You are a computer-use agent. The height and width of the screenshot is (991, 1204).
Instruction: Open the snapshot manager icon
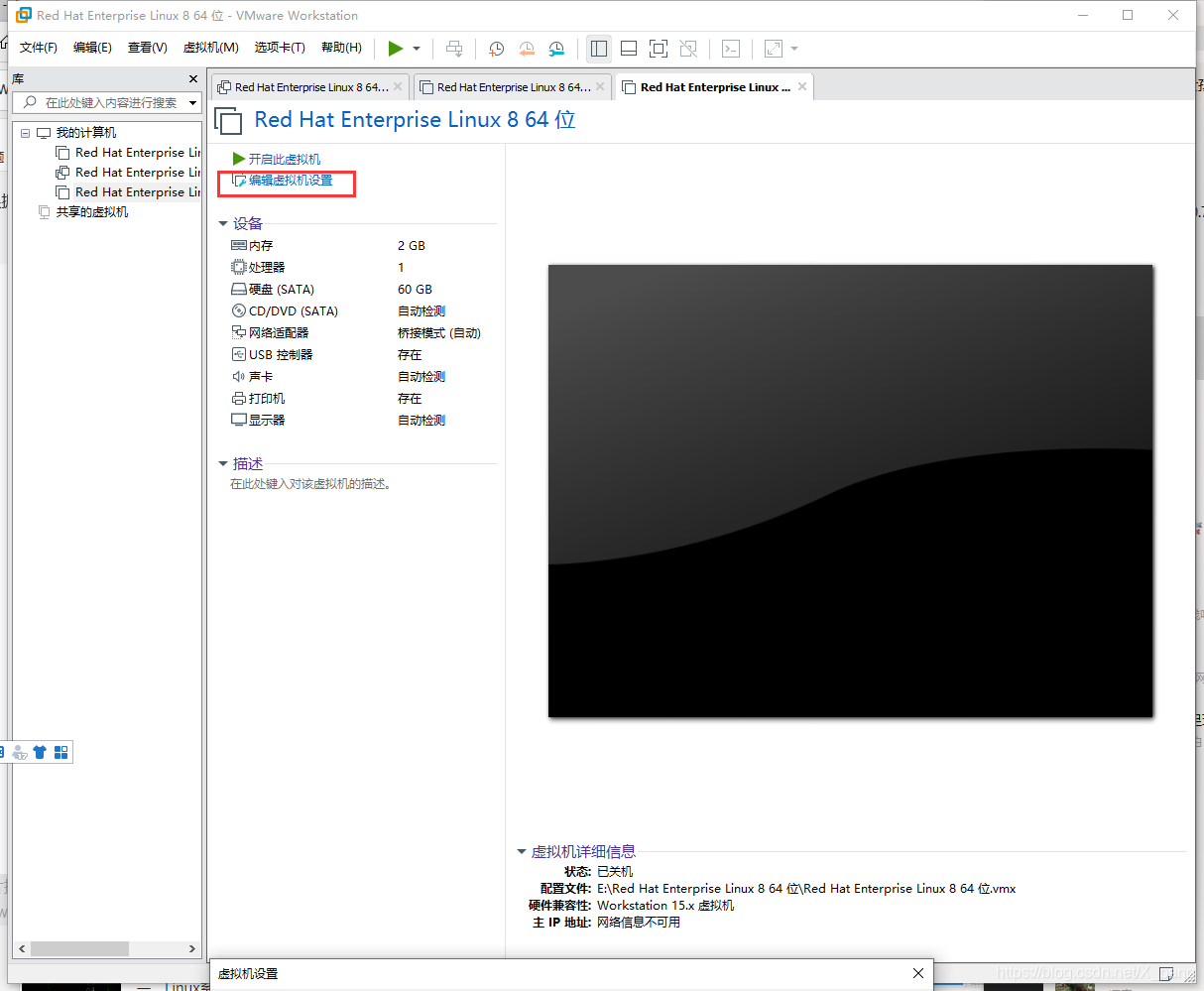pyautogui.click(x=556, y=49)
